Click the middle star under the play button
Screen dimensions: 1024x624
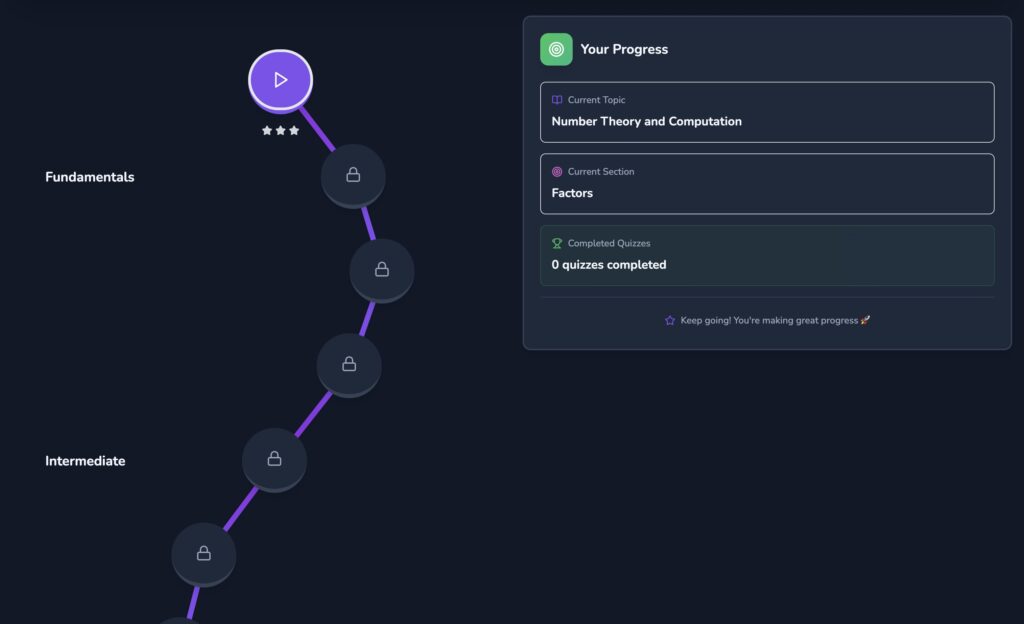pyautogui.click(x=281, y=131)
